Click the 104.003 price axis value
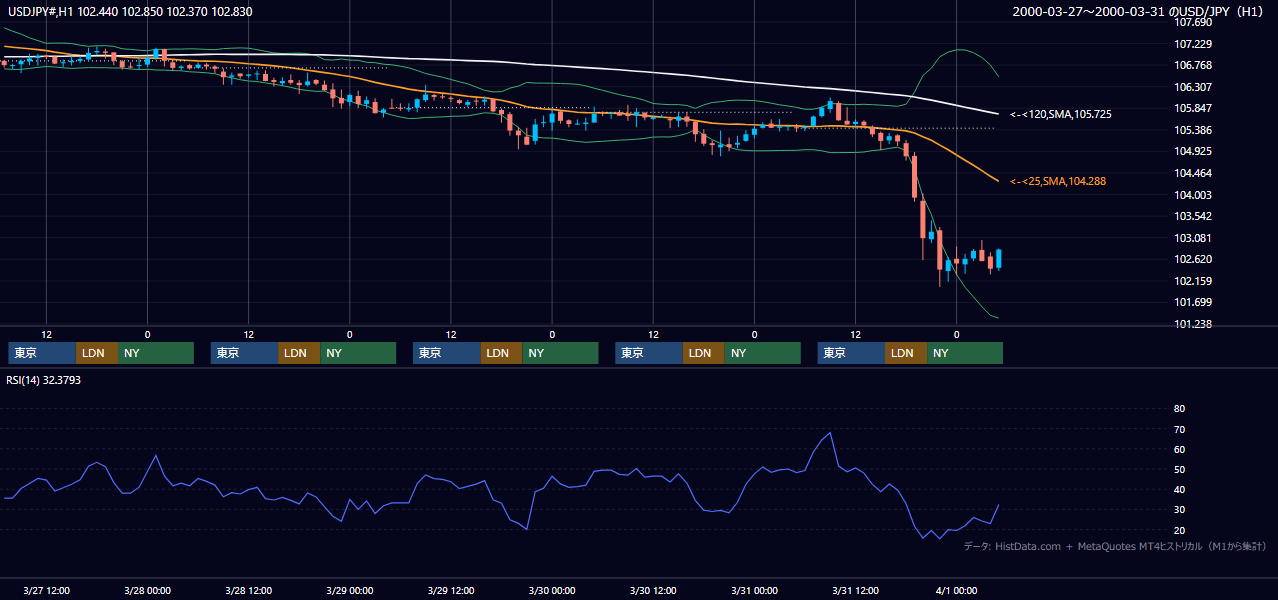 click(1191, 195)
